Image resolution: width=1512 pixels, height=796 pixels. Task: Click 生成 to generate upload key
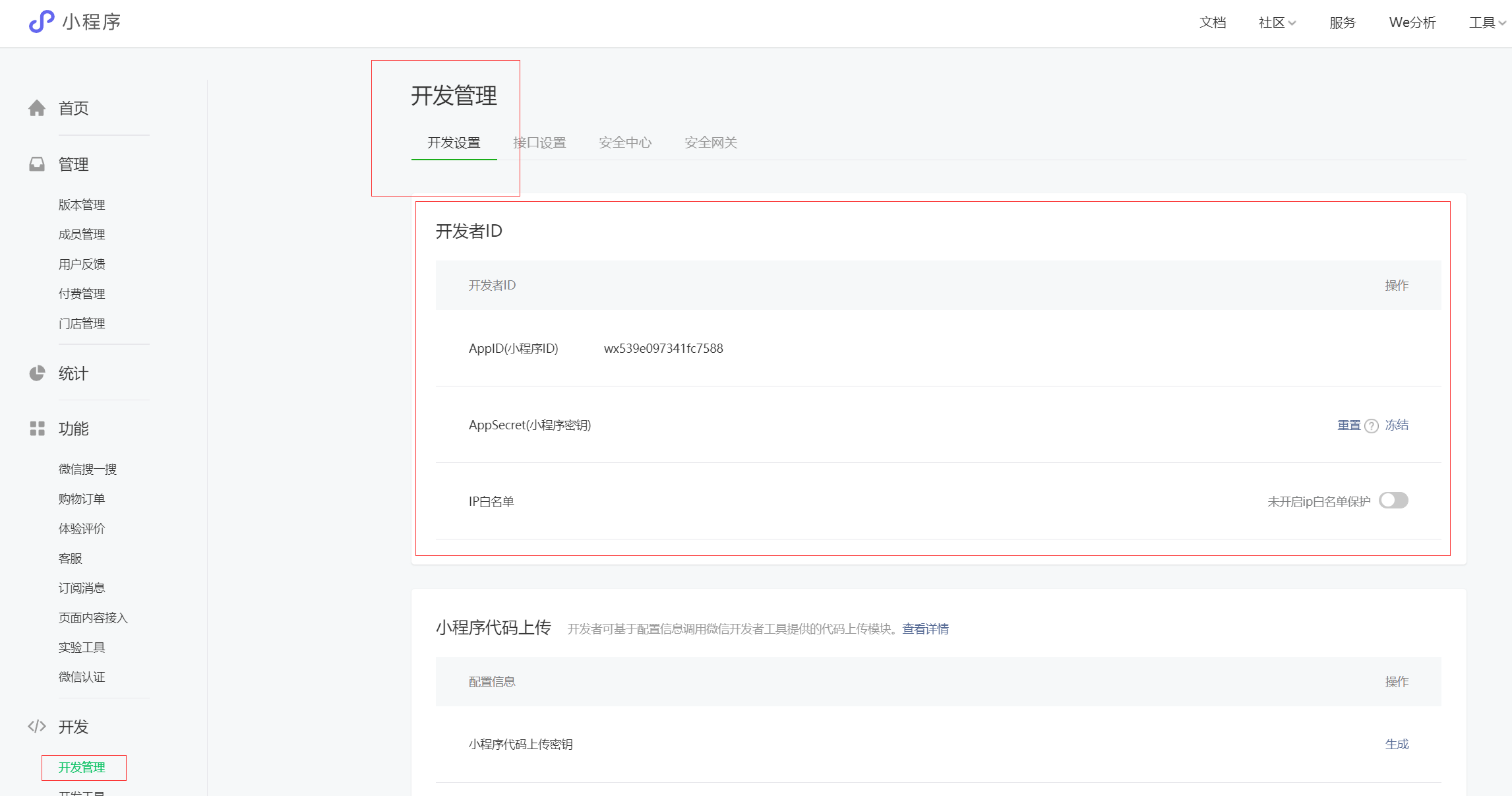[x=1397, y=745]
